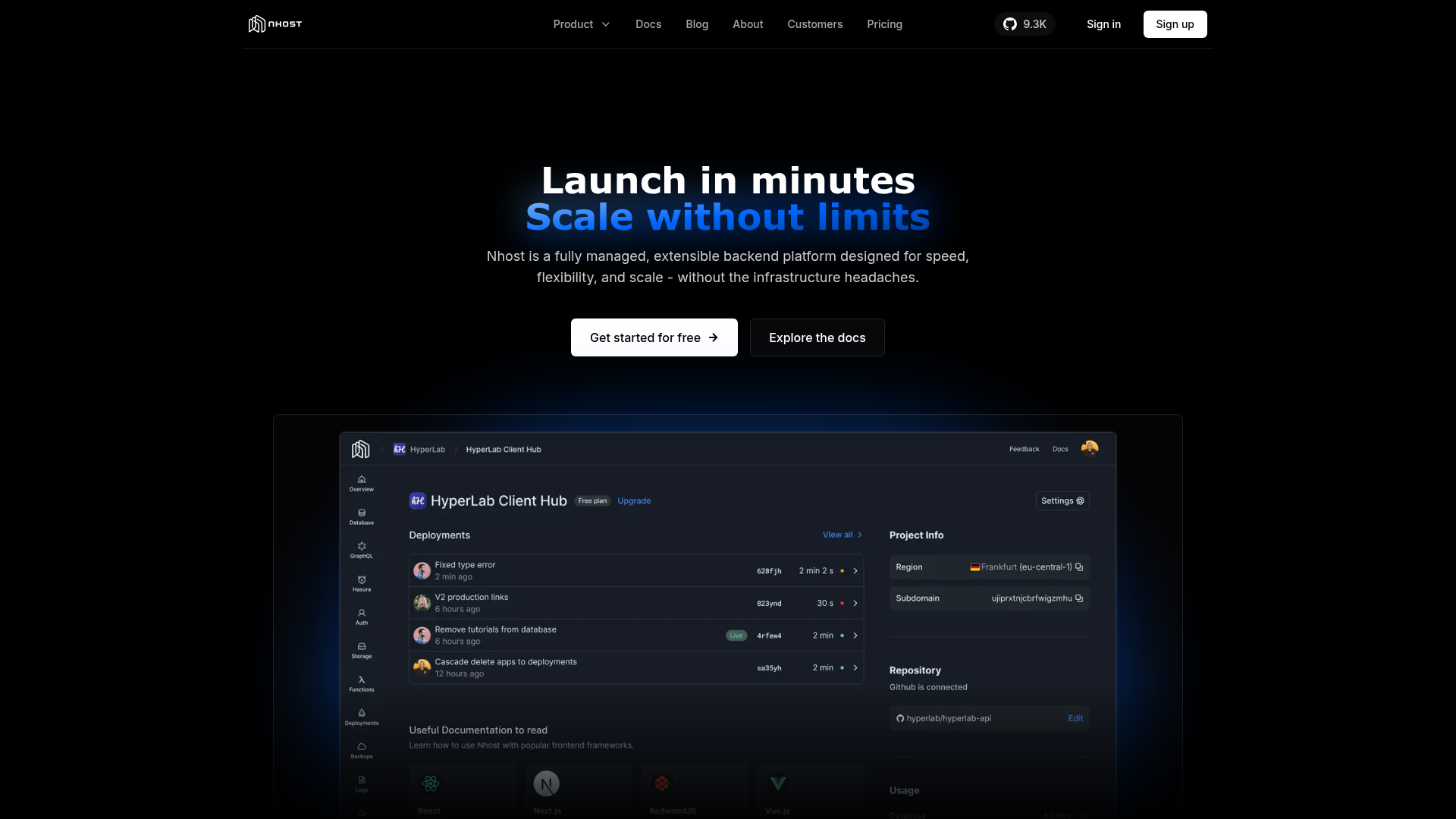Open the Storage sidebar icon
The height and width of the screenshot is (819, 1456).
(362, 650)
